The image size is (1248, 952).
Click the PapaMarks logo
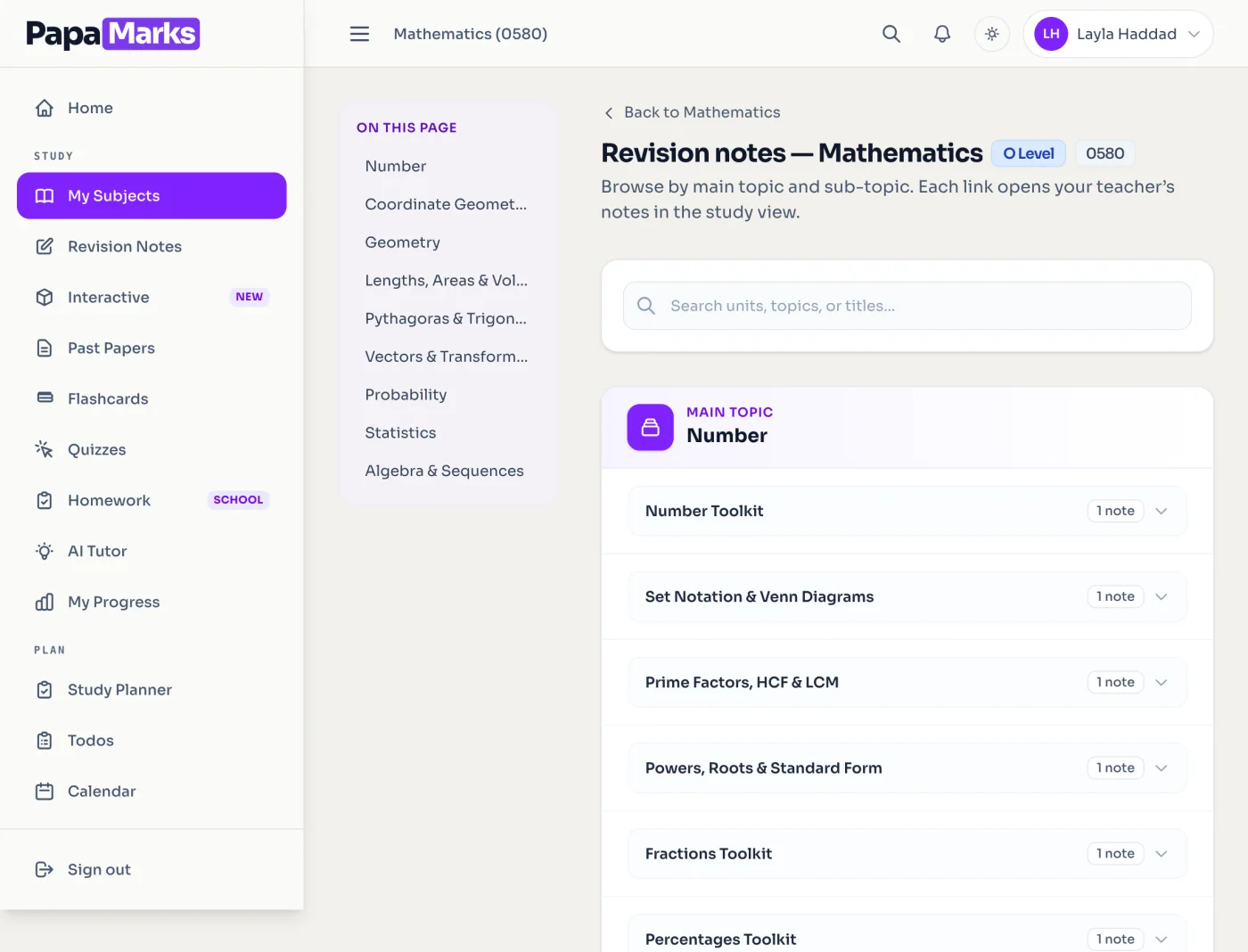113,34
